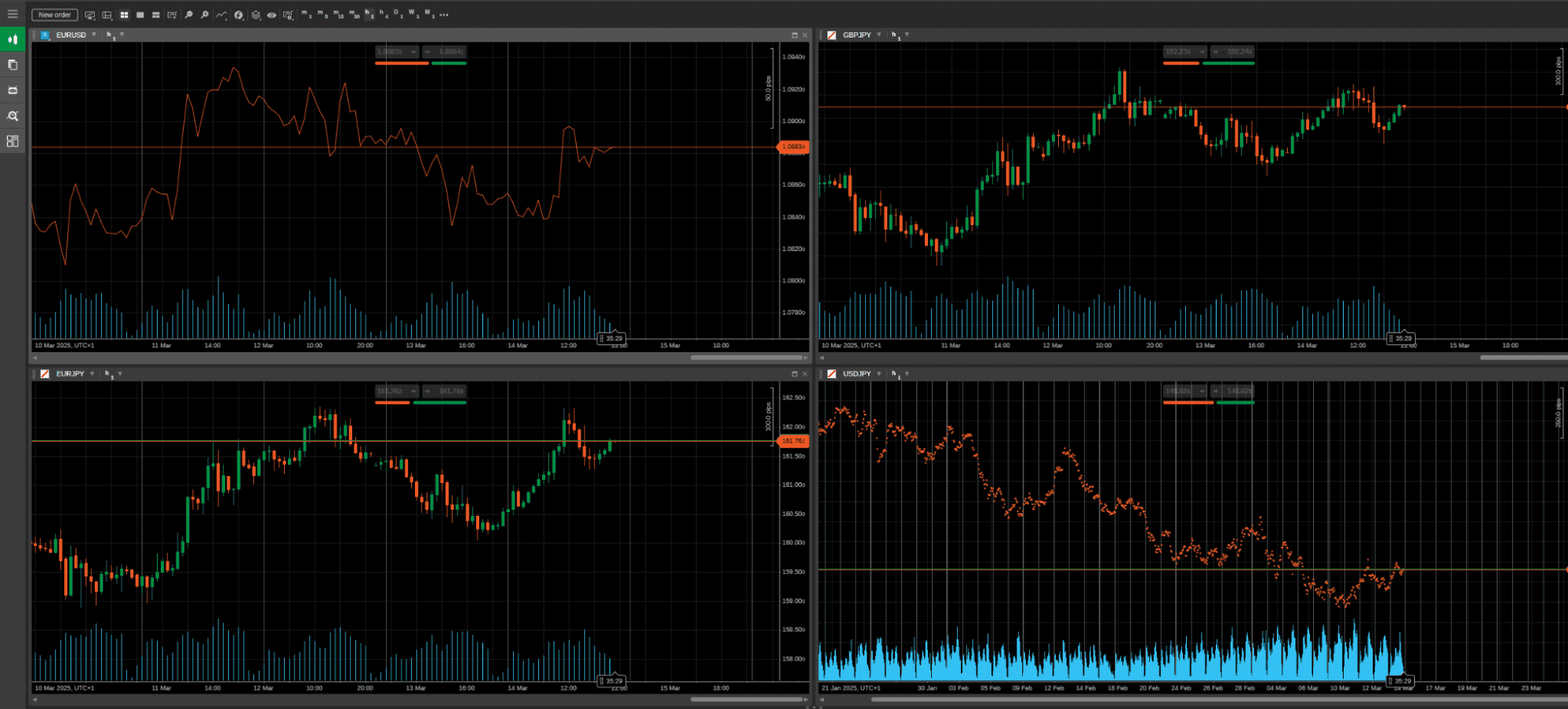Viewport: 1568px width, 709px height.
Task: Toggle the panel layout toolbar icon
Action: click(x=107, y=15)
